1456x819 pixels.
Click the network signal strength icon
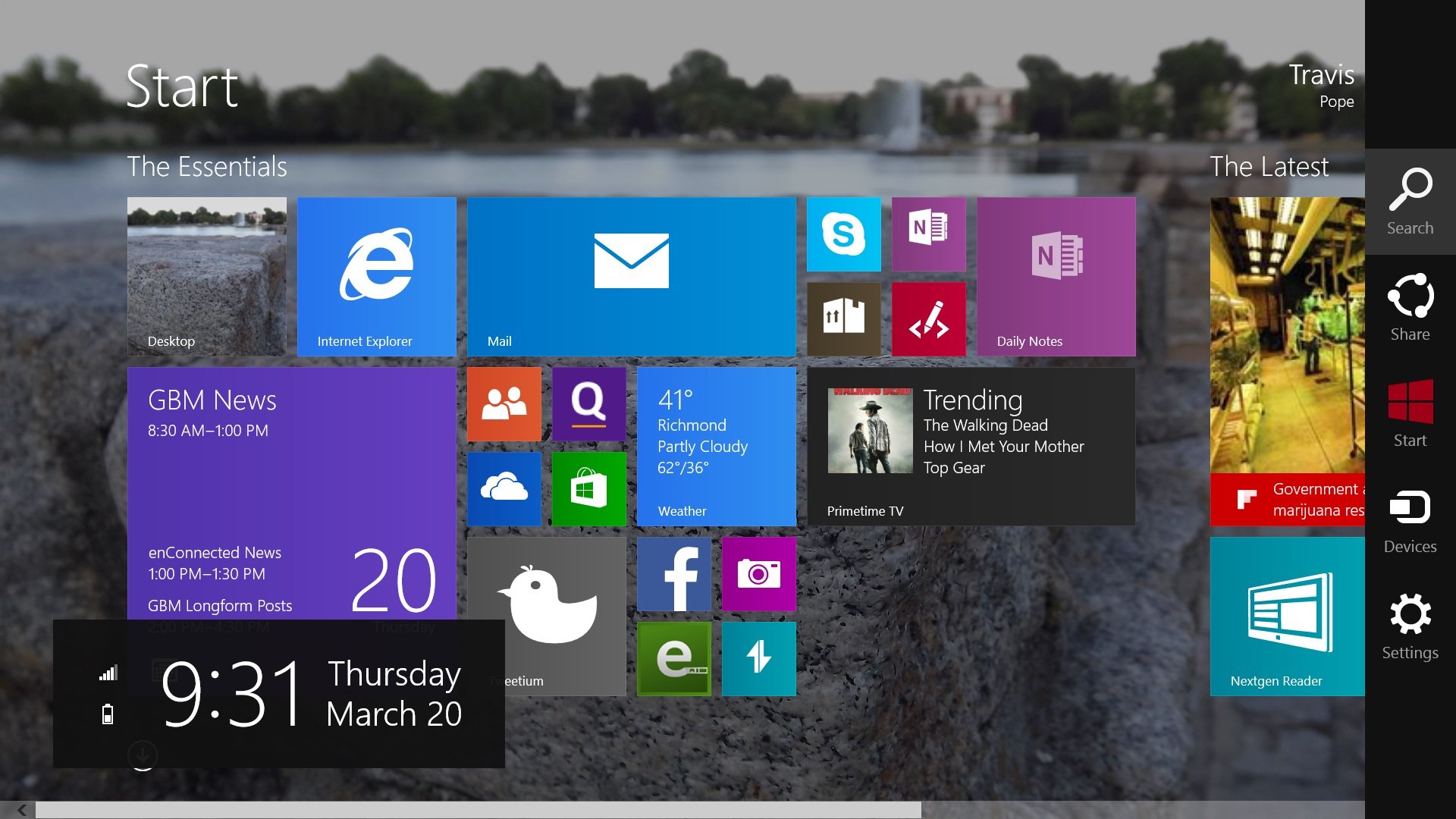[x=108, y=673]
